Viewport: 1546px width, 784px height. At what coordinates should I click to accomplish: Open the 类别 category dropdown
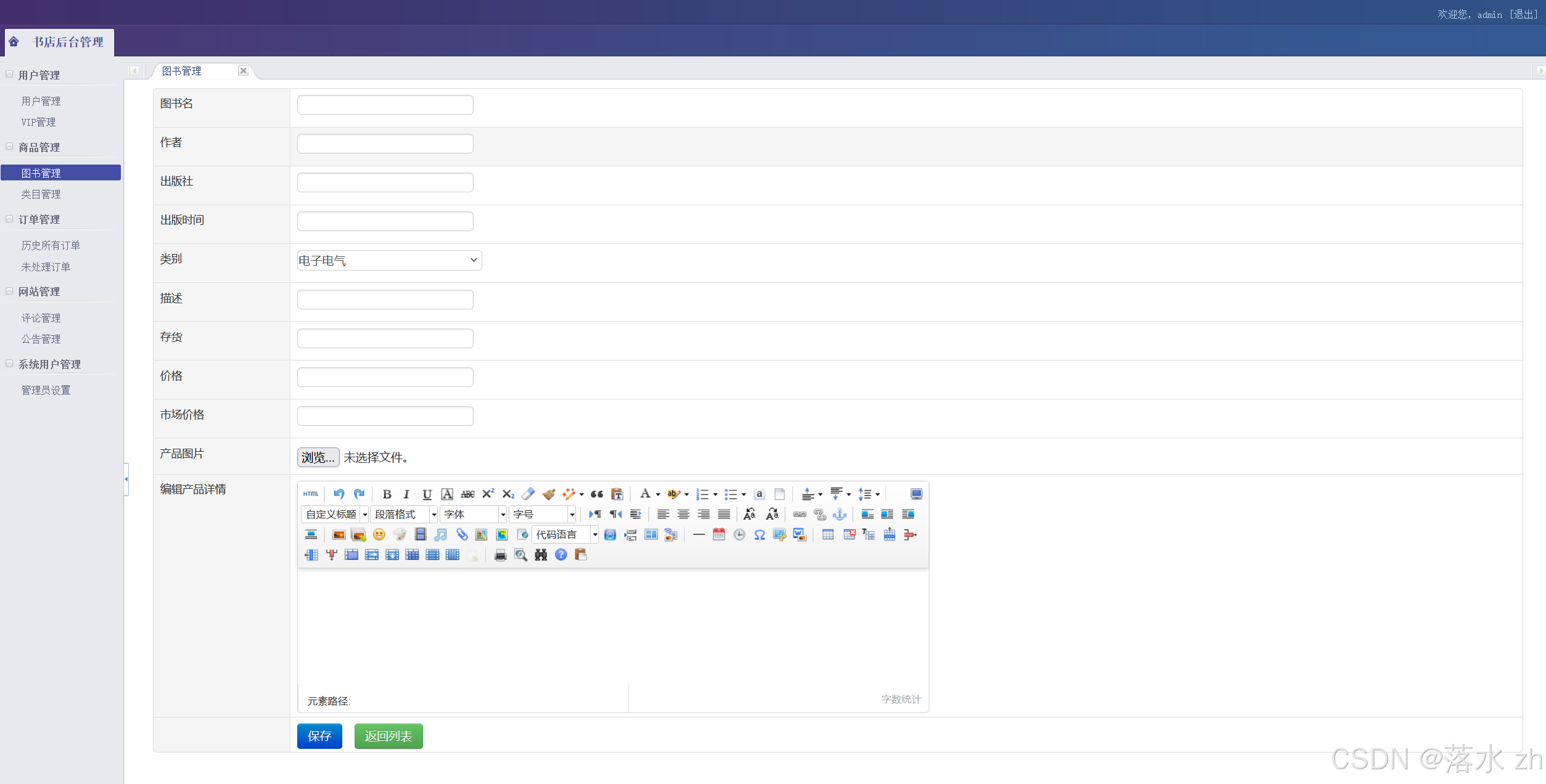coord(389,260)
